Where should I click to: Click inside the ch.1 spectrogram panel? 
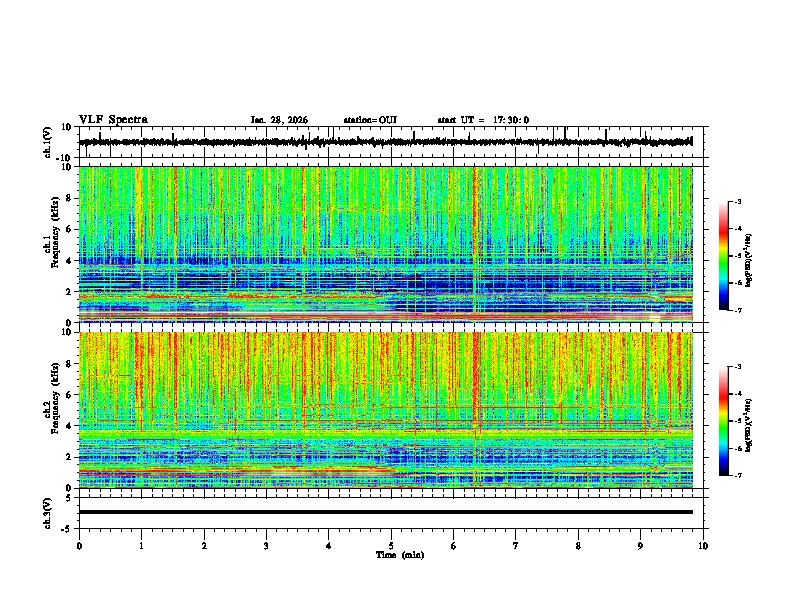(386, 244)
